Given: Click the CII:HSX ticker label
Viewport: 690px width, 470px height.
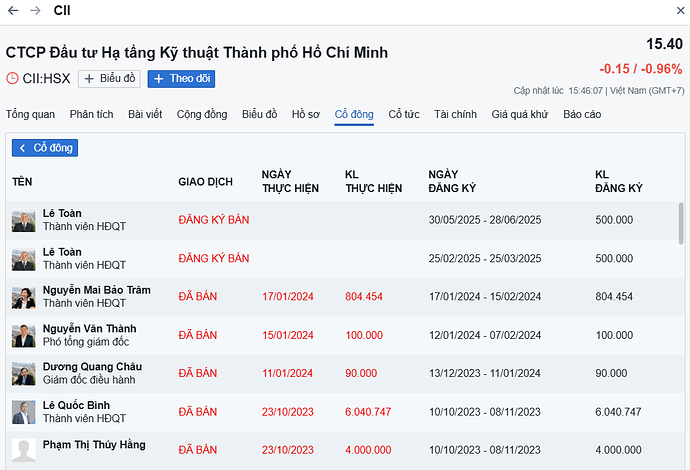Looking at the screenshot, I should [46, 79].
